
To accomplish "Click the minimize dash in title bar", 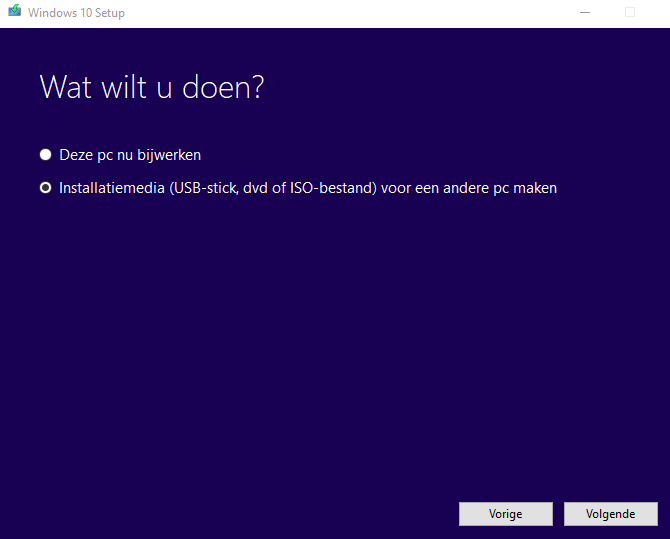I will point(585,12).
